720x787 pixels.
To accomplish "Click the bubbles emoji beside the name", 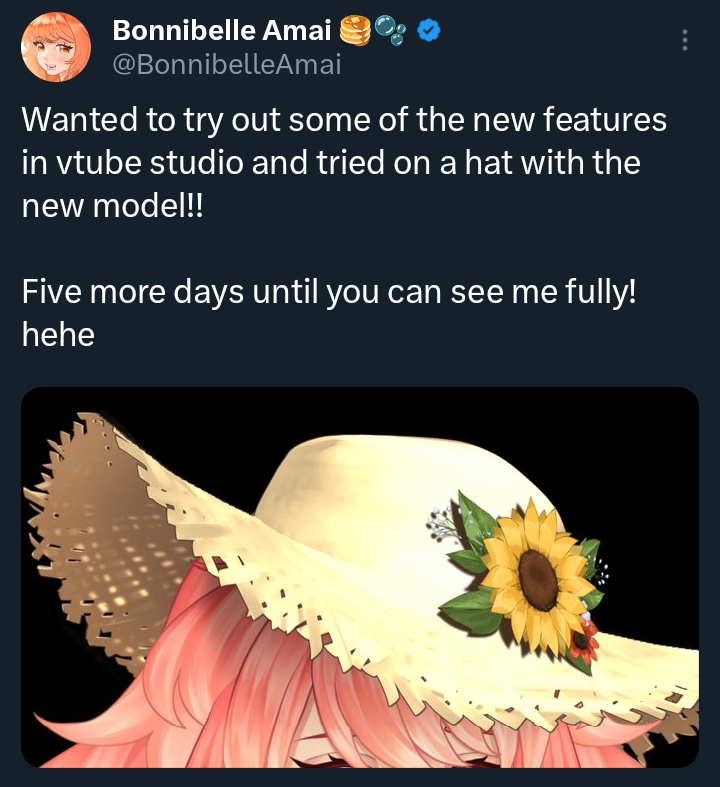I will [390, 30].
